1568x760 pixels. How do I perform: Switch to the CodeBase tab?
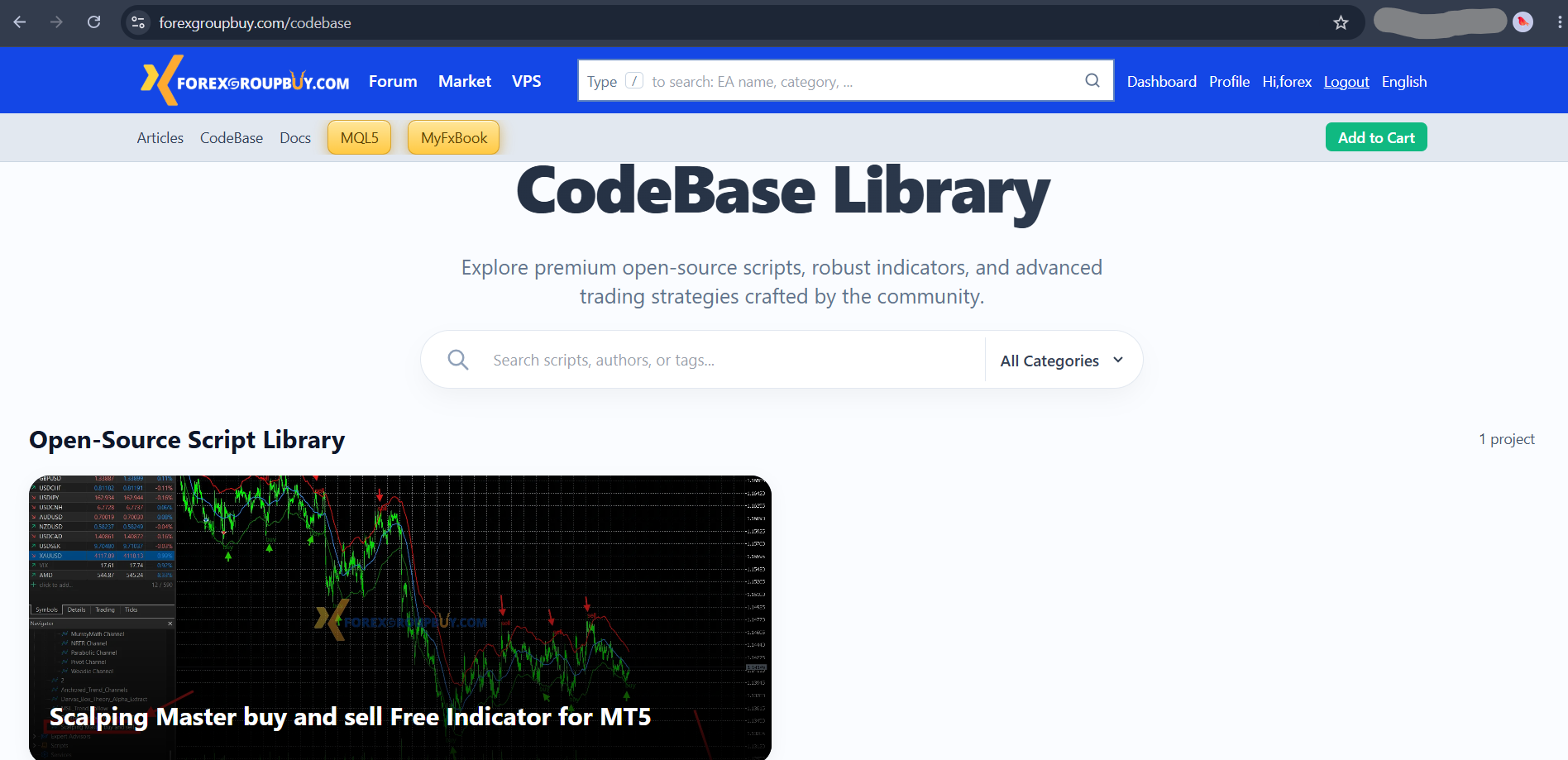coord(232,137)
